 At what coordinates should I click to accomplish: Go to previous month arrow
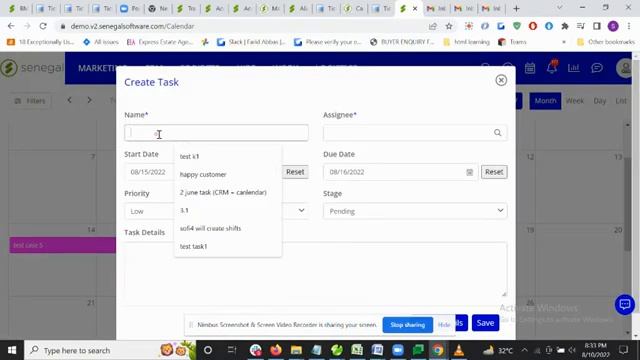(69, 100)
